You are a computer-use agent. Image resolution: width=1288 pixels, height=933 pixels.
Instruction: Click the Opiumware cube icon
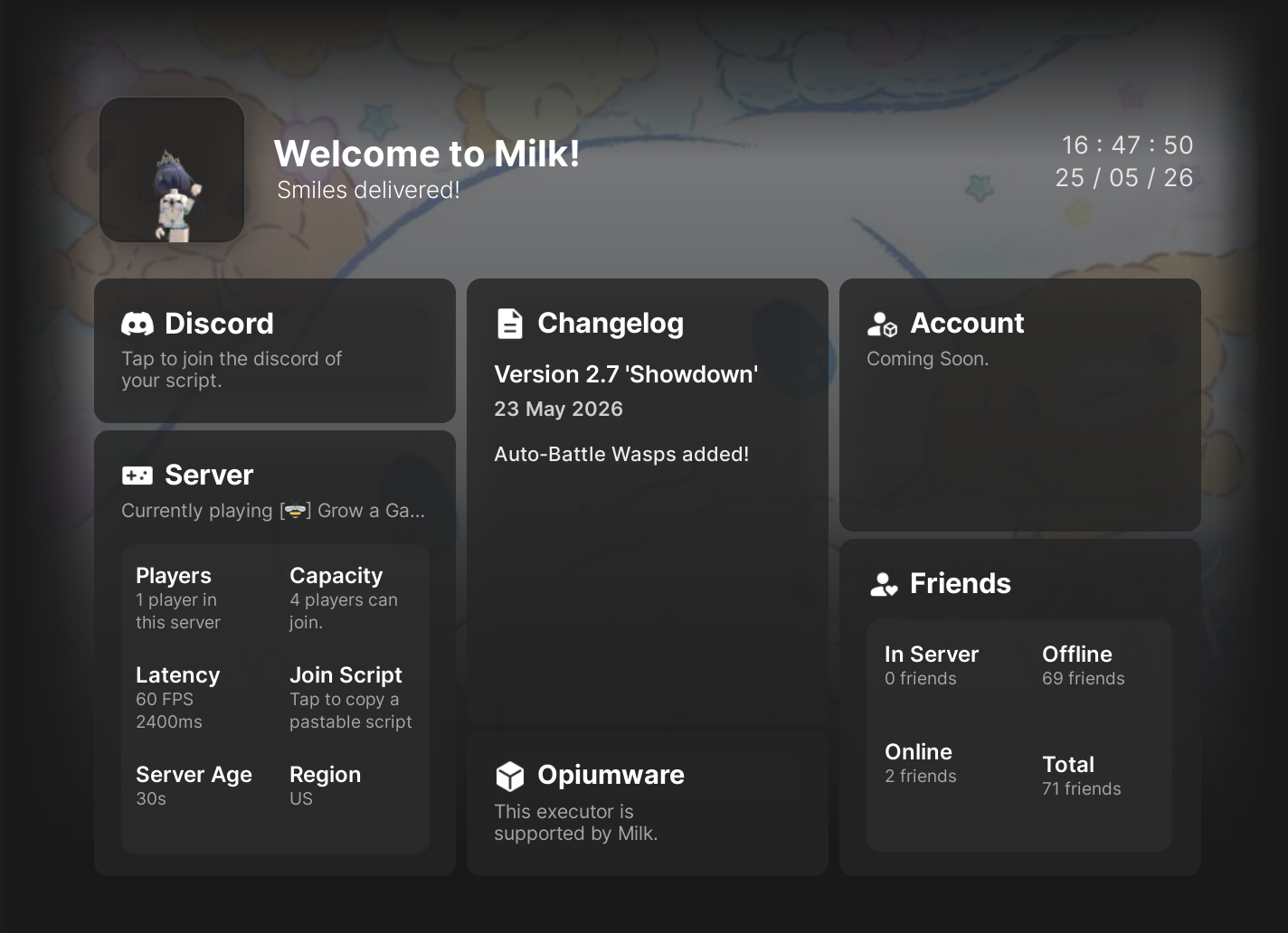[510, 776]
